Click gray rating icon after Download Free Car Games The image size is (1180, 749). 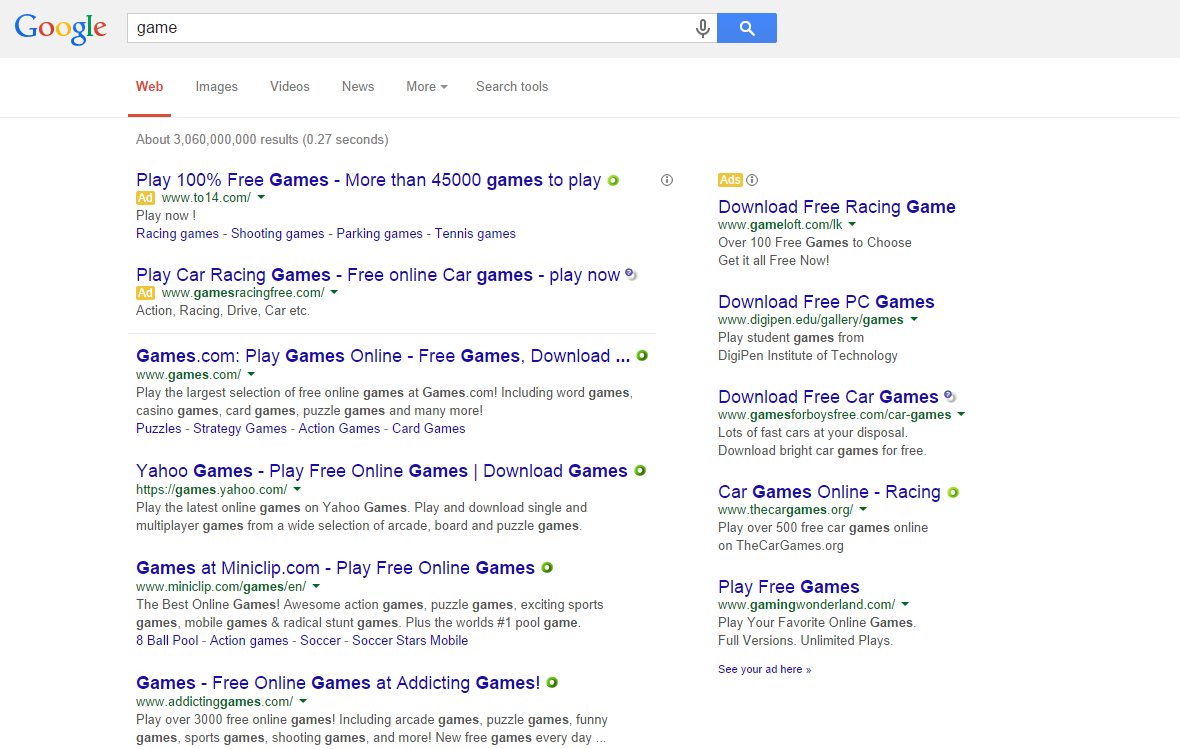click(x=950, y=396)
